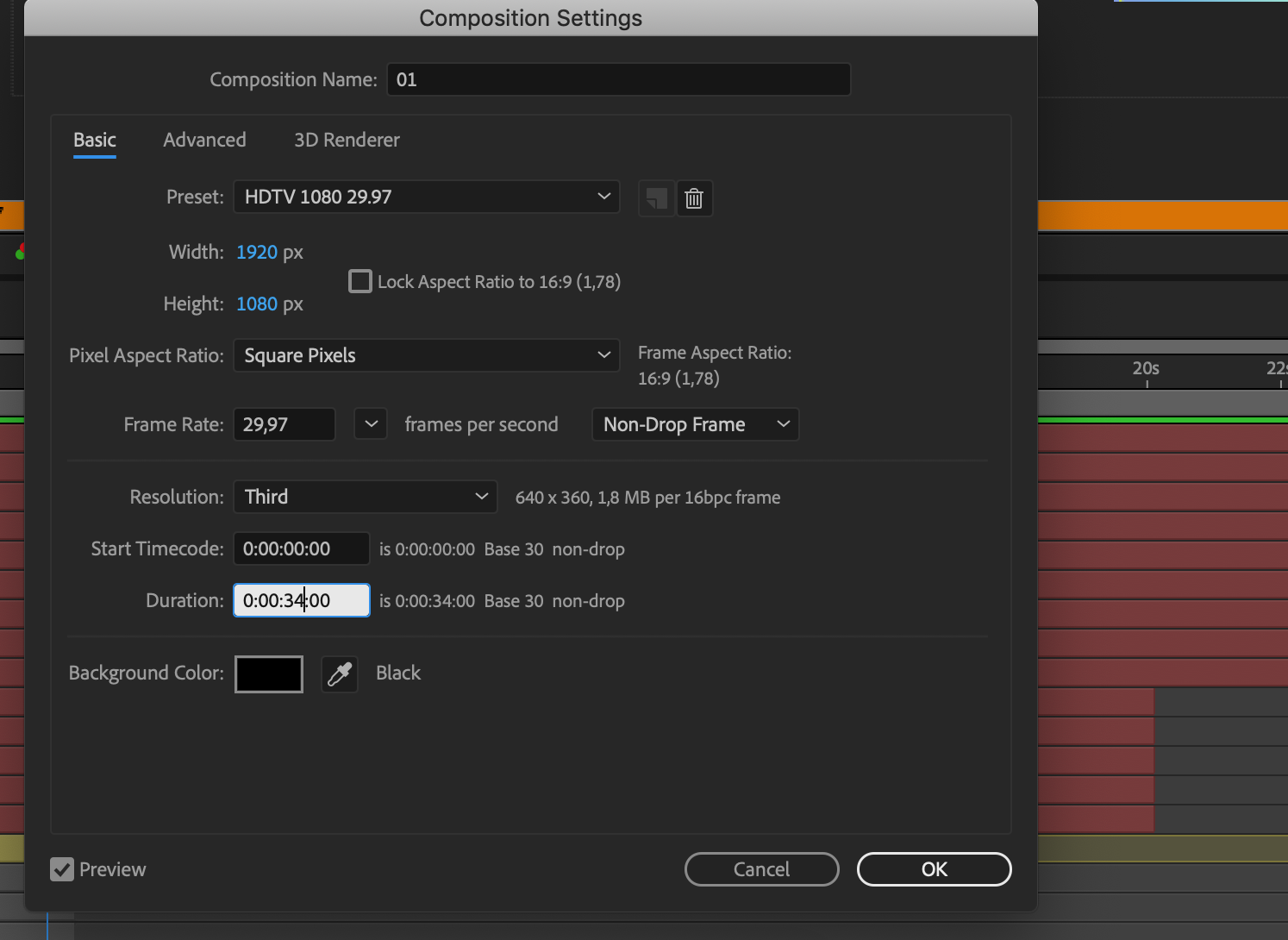Open the black Background Color swatch
The width and height of the screenshot is (1288, 940).
[269, 674]
